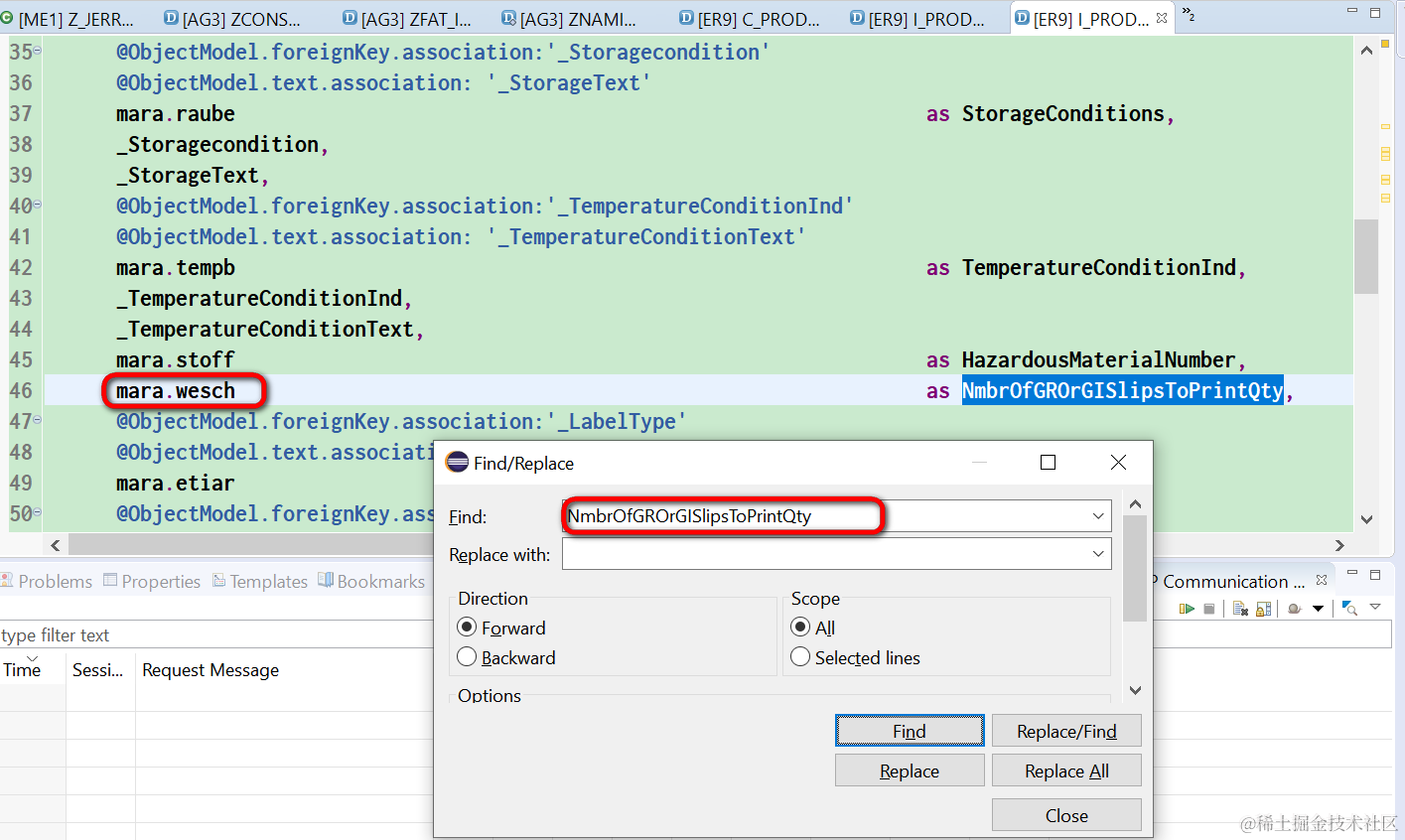Screen dimensions: 1405x840
Task: Click the Replace All button
Action: tap(1066, 770)
